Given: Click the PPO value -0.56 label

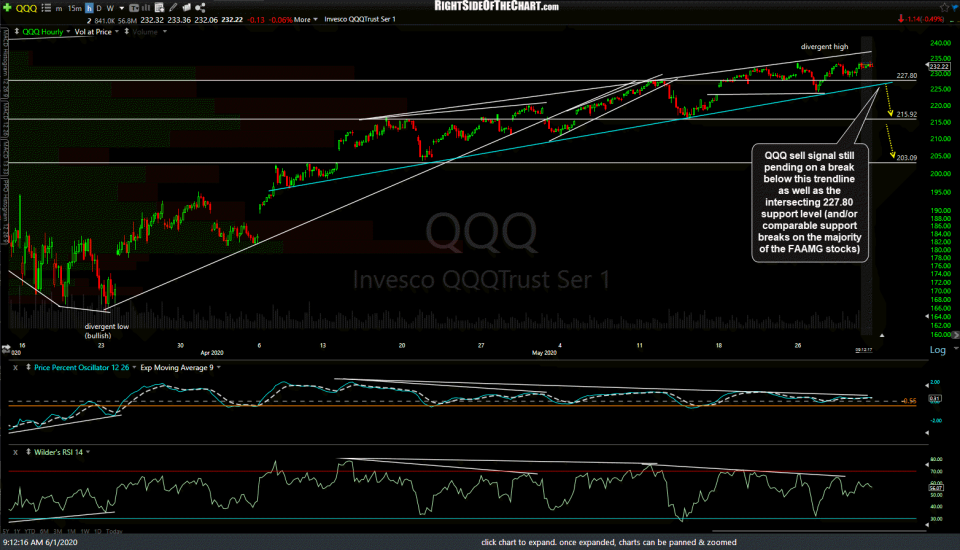Looking at the screenshot, I should click(909, 401).
